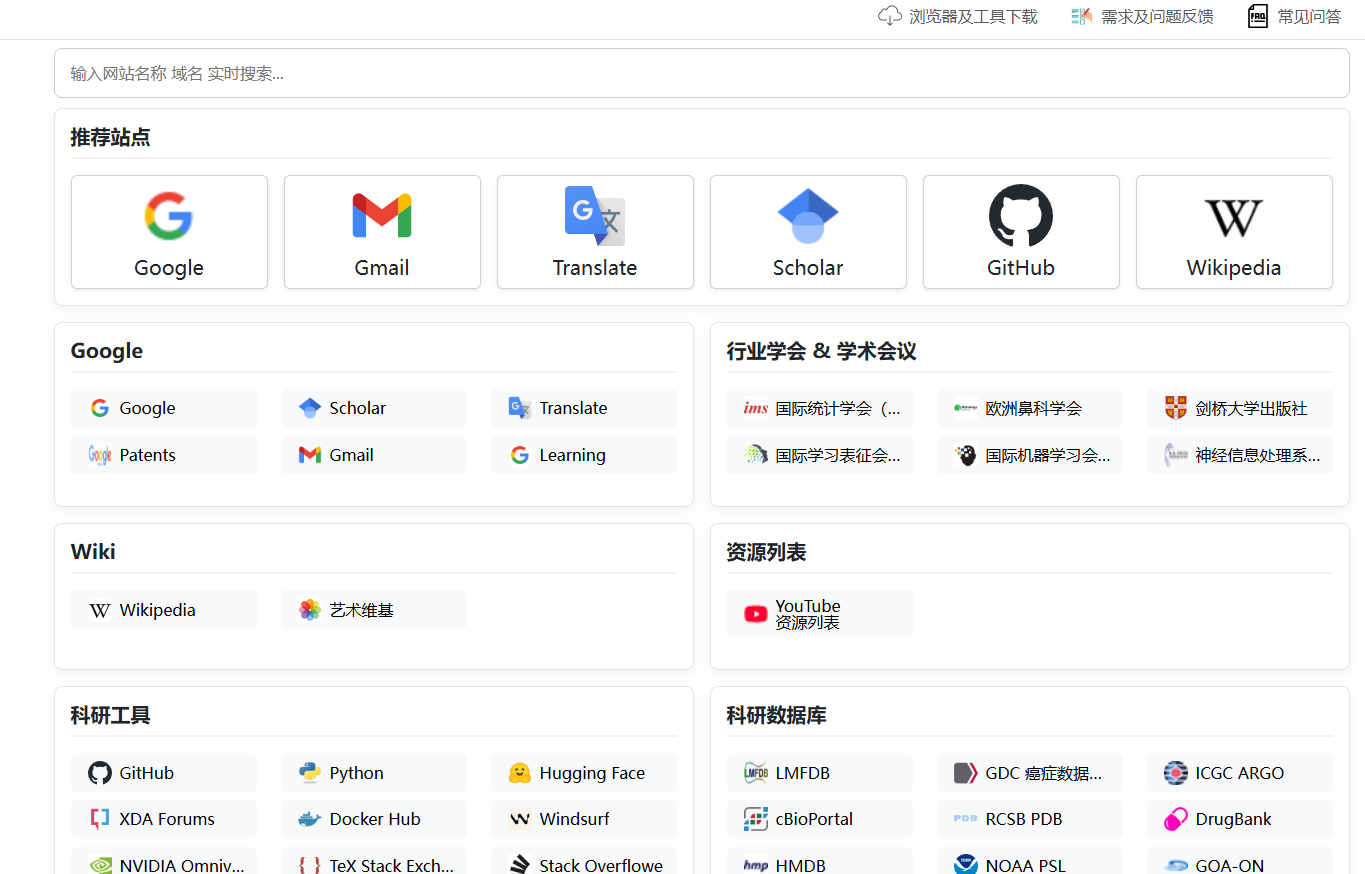Click the ims 国际统计学会 logo icon

756,408
